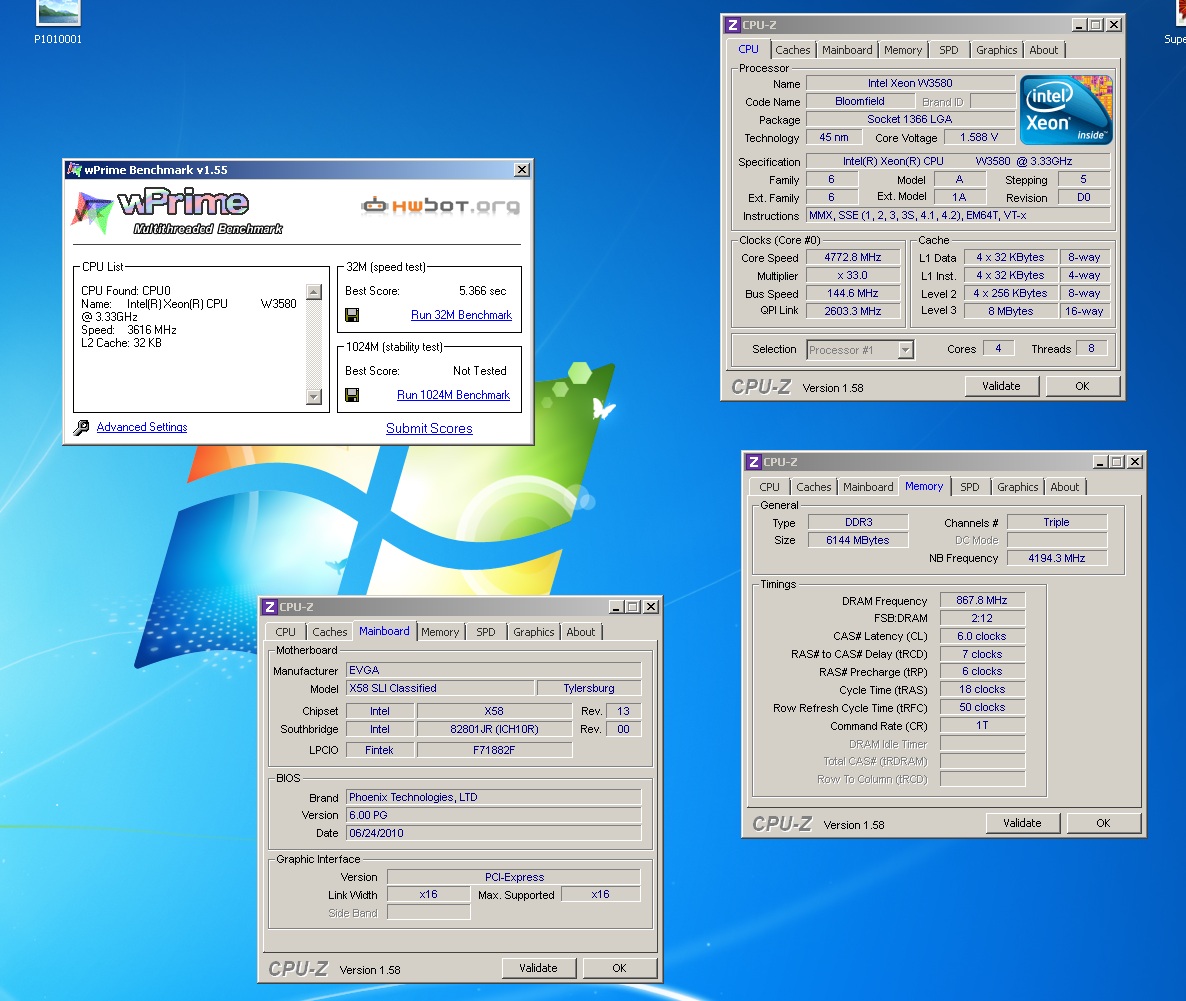Open About tab in the Memory window
The image size is (1186, 1001).
(x=1065, y=487)
